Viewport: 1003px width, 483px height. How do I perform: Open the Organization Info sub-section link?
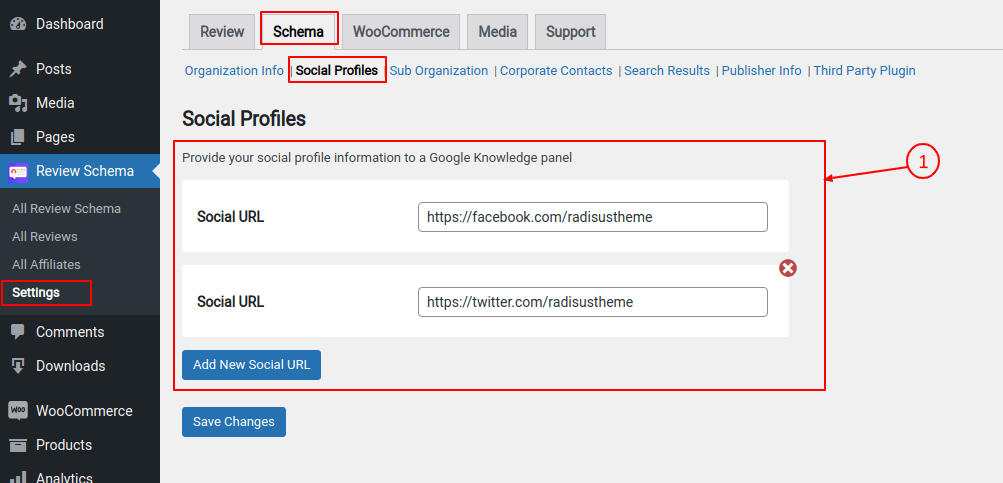[x=234, y=71]
